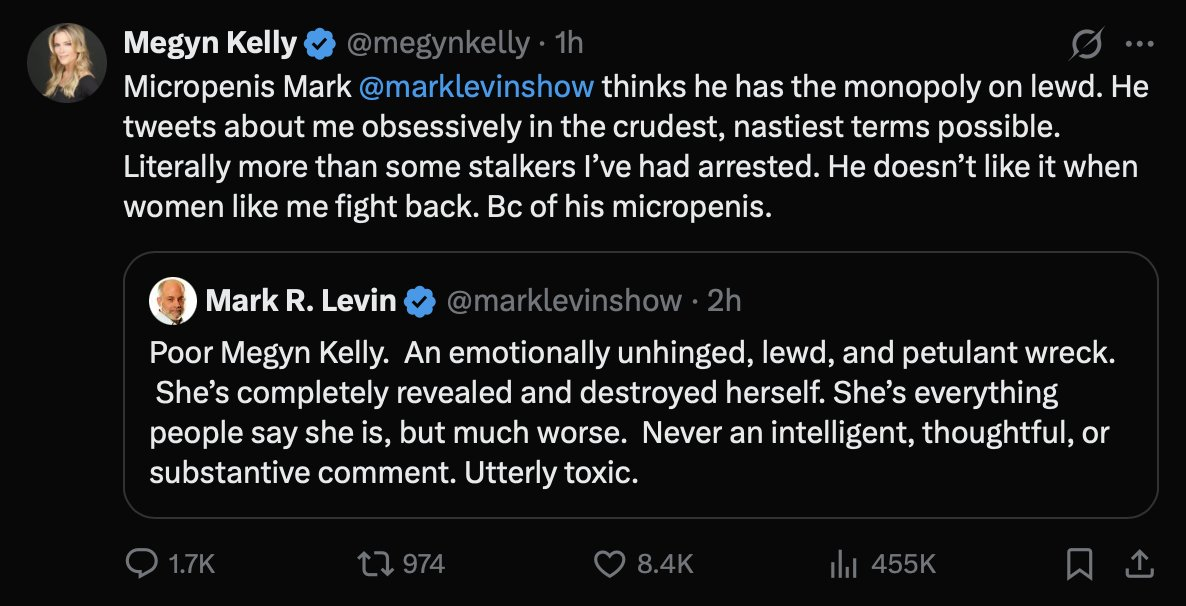
Task: Open the three-dot more options menu
Action: pyautogui.click(x=1139, y=45)
